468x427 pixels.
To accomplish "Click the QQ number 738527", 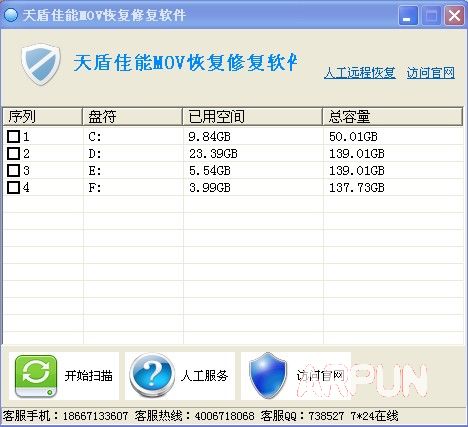I will pyautogui.click(x=326, y=416).
